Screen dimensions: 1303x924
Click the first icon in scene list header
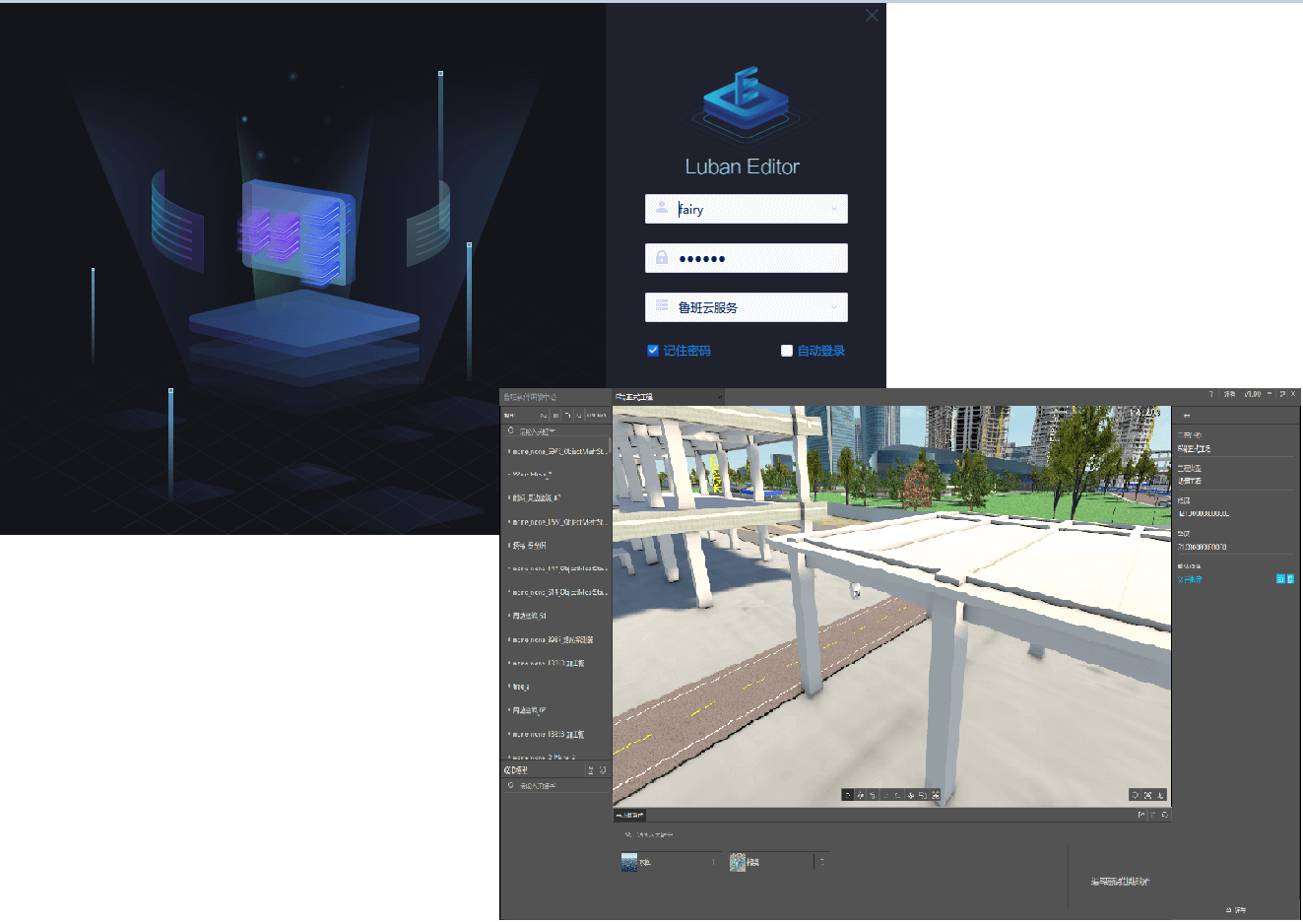coord(544,416)
